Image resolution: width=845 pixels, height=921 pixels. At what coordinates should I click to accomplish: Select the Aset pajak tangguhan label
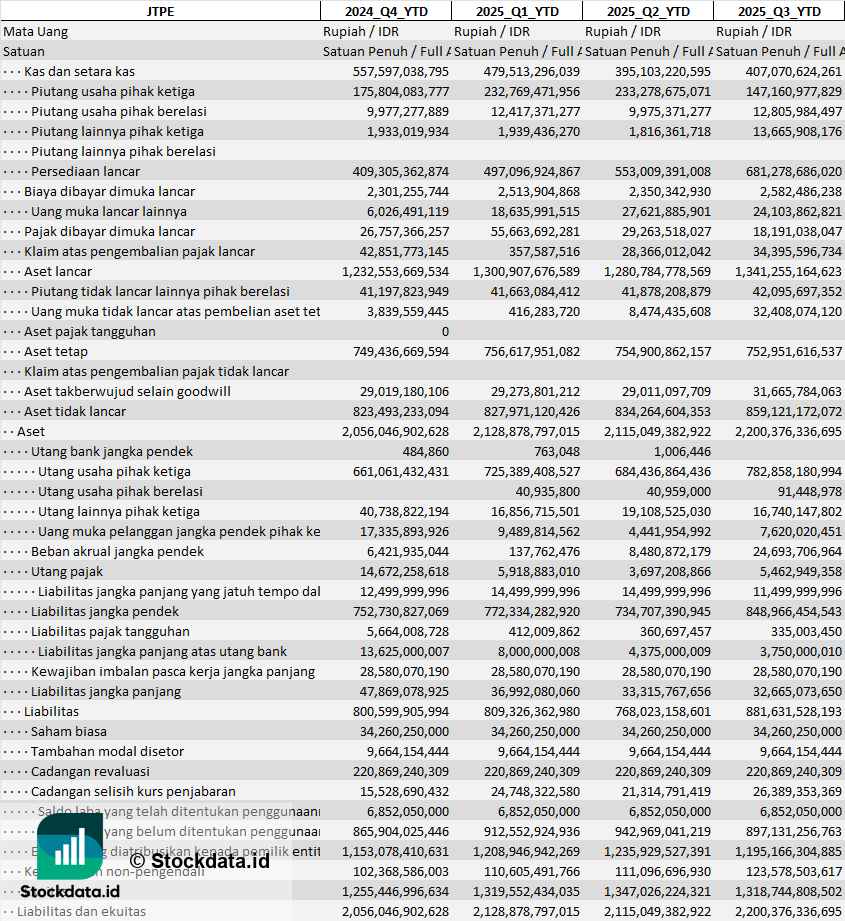click(90, 331)
